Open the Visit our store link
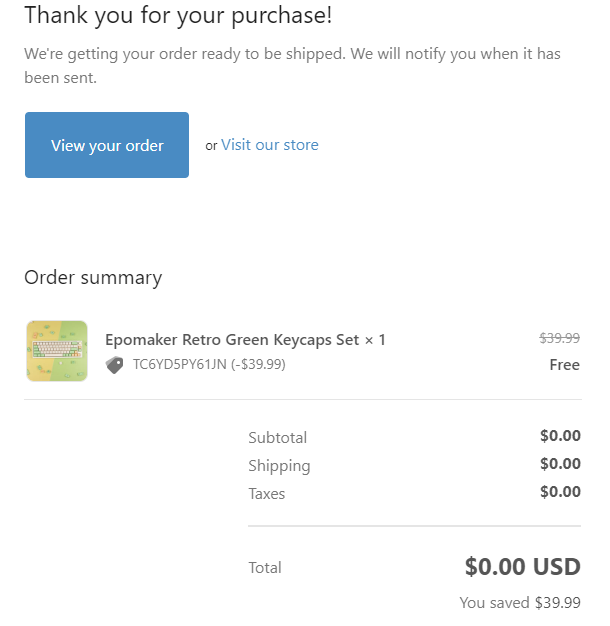The width and height of the screenshot is (610, 626). click(x=270, y=145)
